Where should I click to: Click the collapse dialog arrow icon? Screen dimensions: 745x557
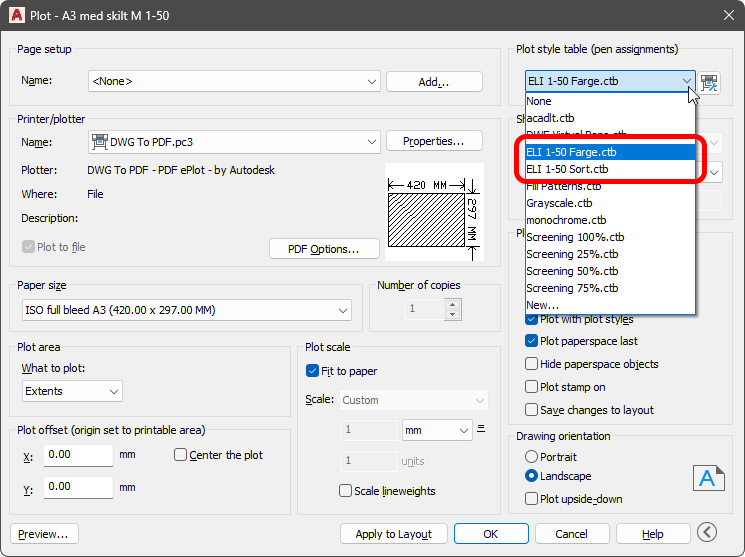coord(708,533)
